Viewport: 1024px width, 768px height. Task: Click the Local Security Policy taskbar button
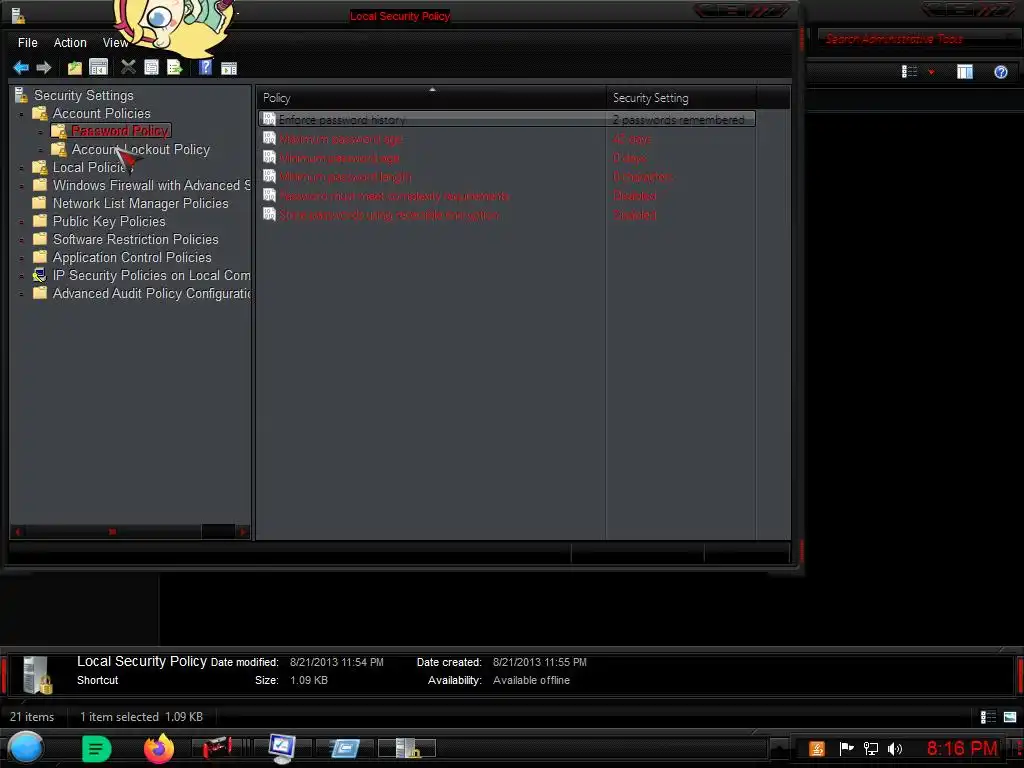click(x=407, y=748)
